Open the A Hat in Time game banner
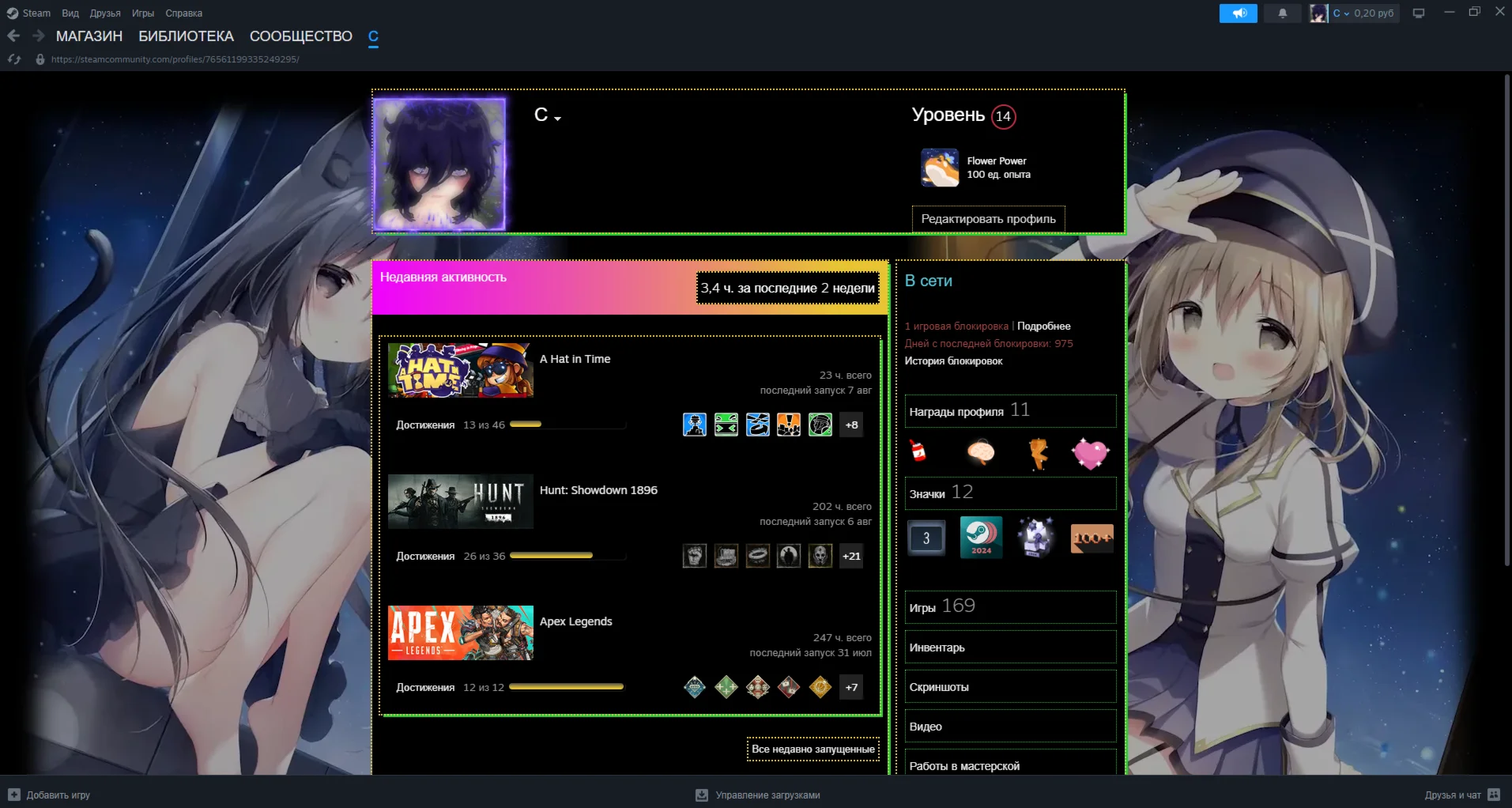The height and width of the screenshot is (808, 1512). 461,370
